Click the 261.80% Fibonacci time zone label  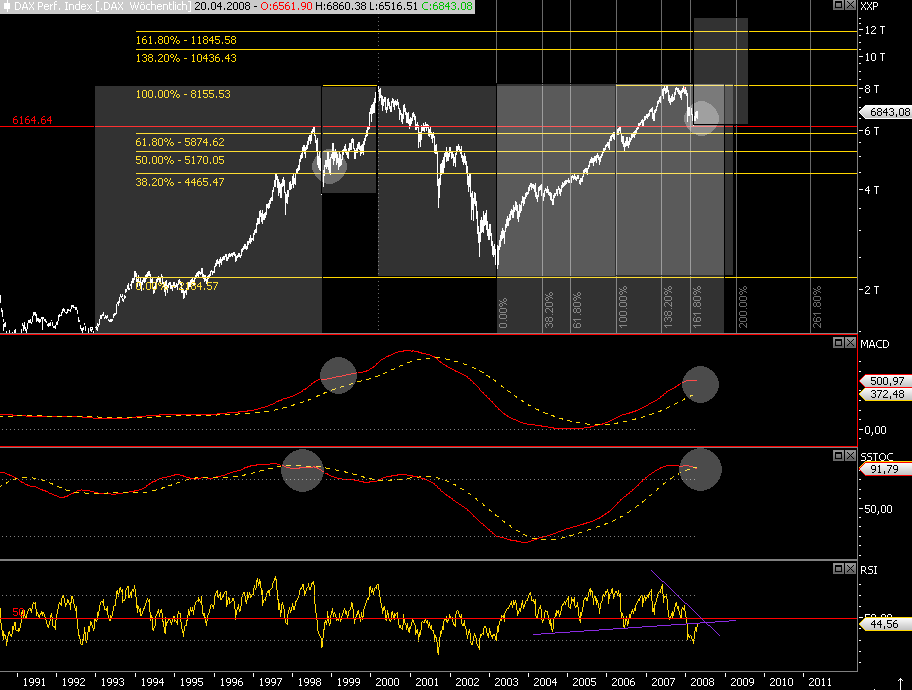(817, 307)
